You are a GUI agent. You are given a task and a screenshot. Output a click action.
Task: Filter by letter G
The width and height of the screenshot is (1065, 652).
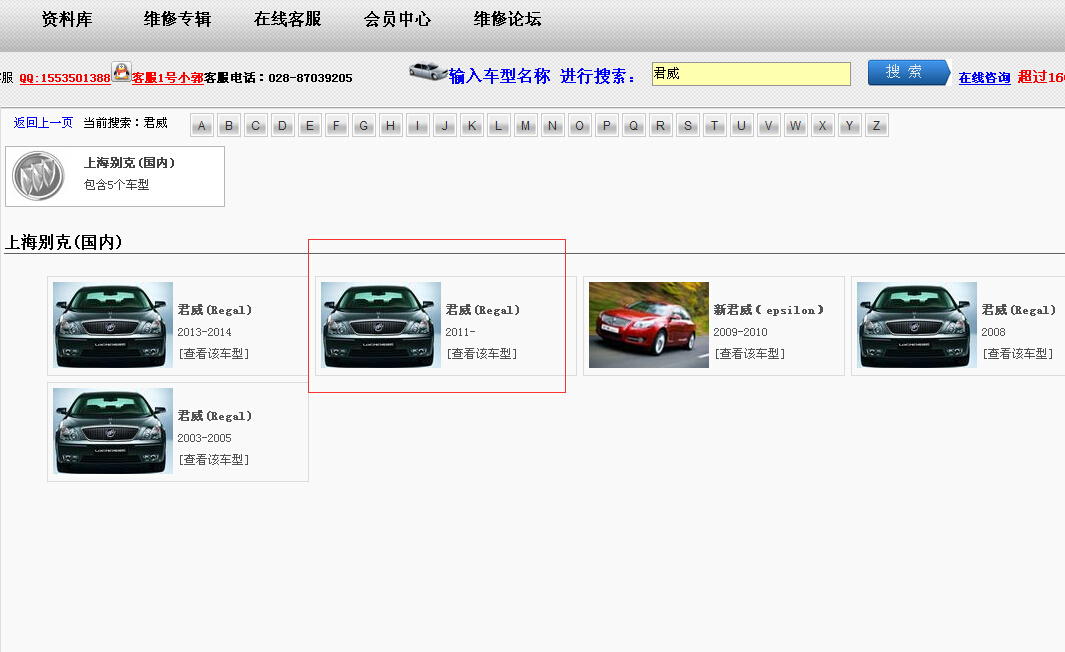[x=363, y=126]
